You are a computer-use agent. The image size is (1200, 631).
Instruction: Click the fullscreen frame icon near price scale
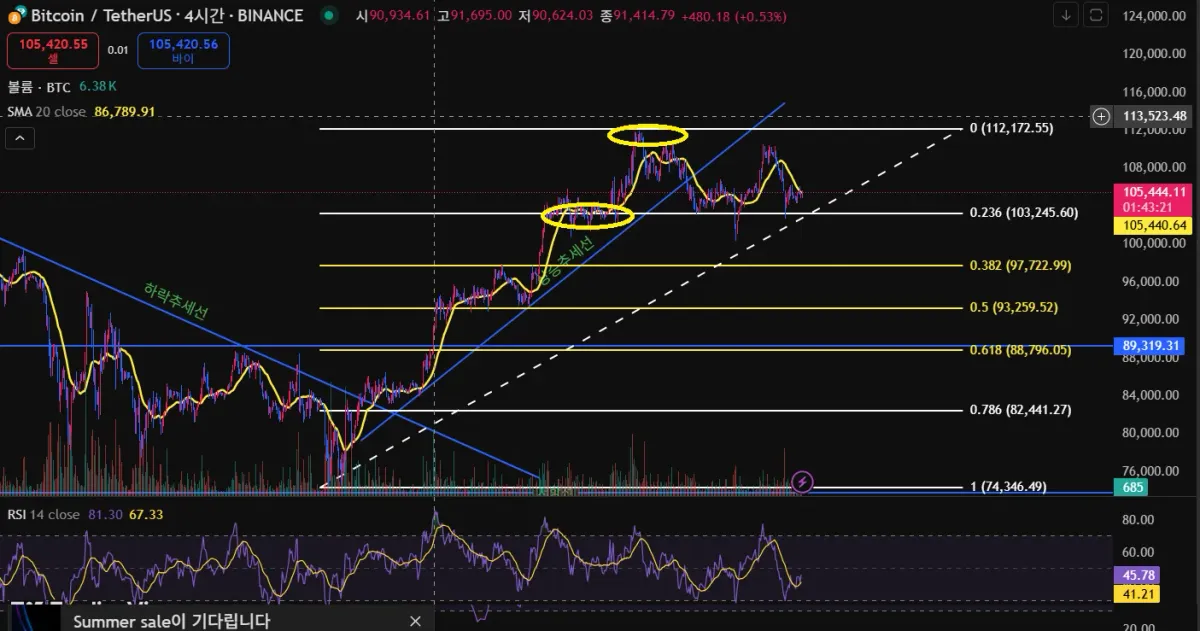pos(1096,15)
